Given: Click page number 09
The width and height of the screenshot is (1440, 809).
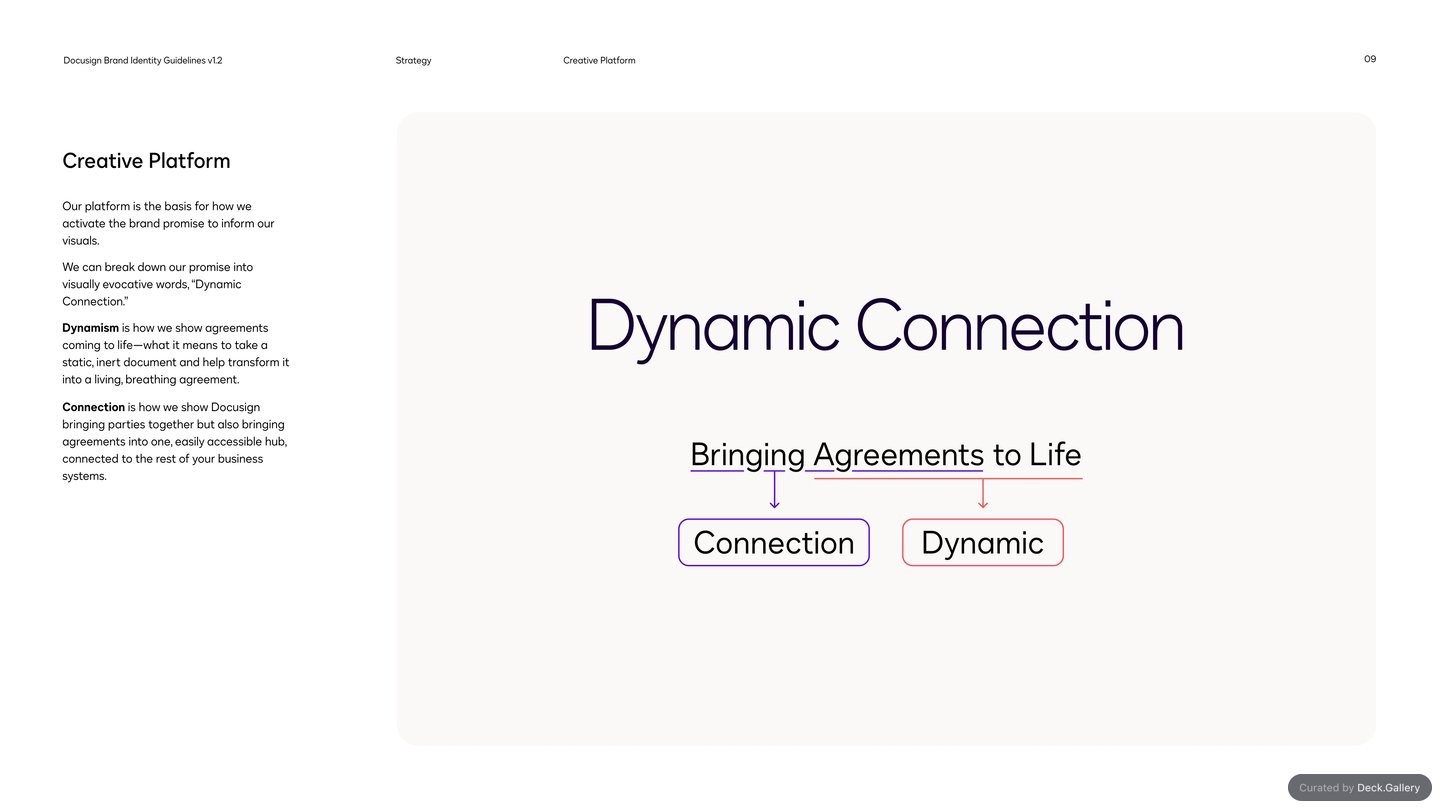Looking at the screenshot, I should point(1370,59).
